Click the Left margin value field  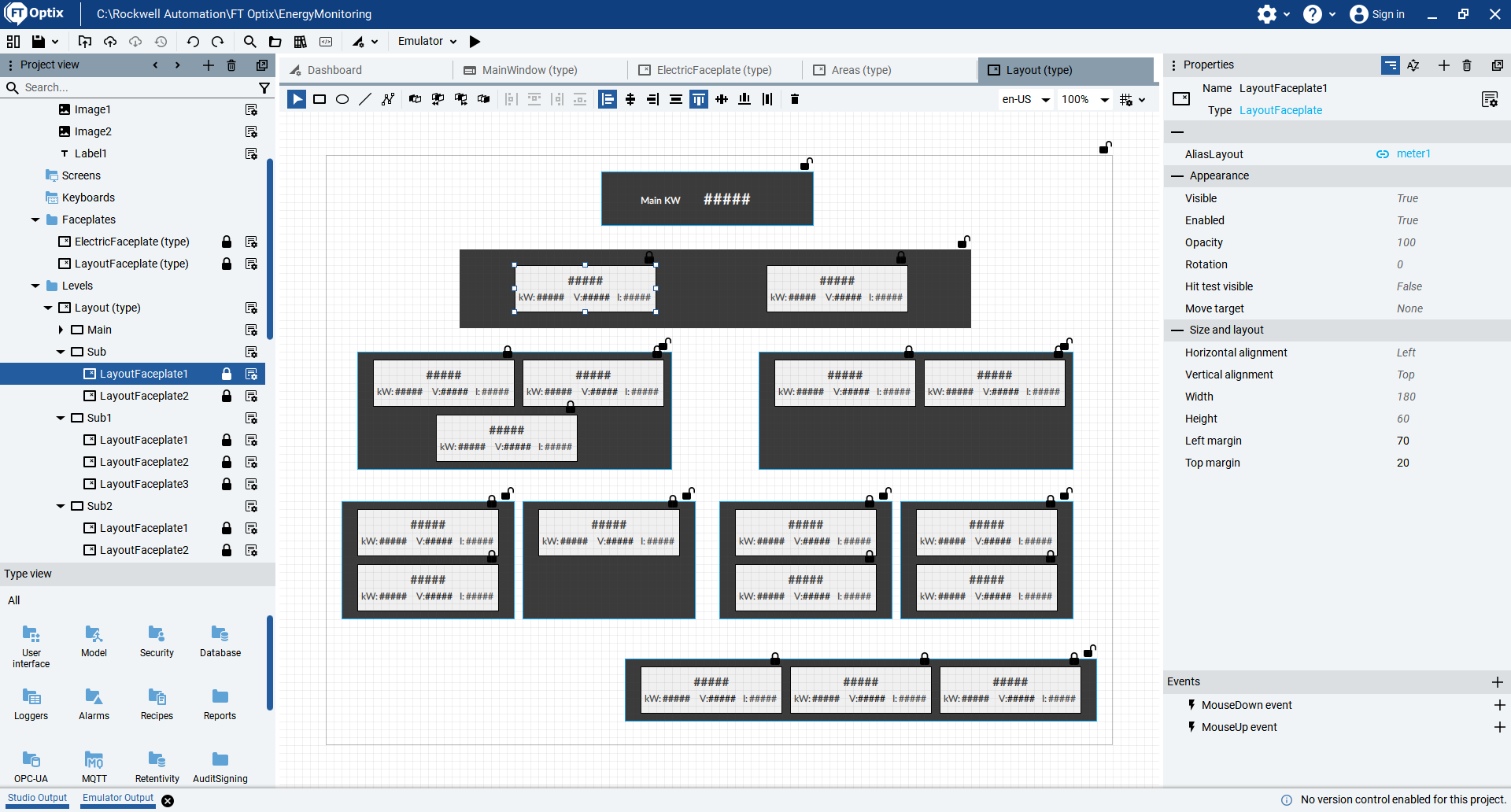click(x=1402, y=441)
